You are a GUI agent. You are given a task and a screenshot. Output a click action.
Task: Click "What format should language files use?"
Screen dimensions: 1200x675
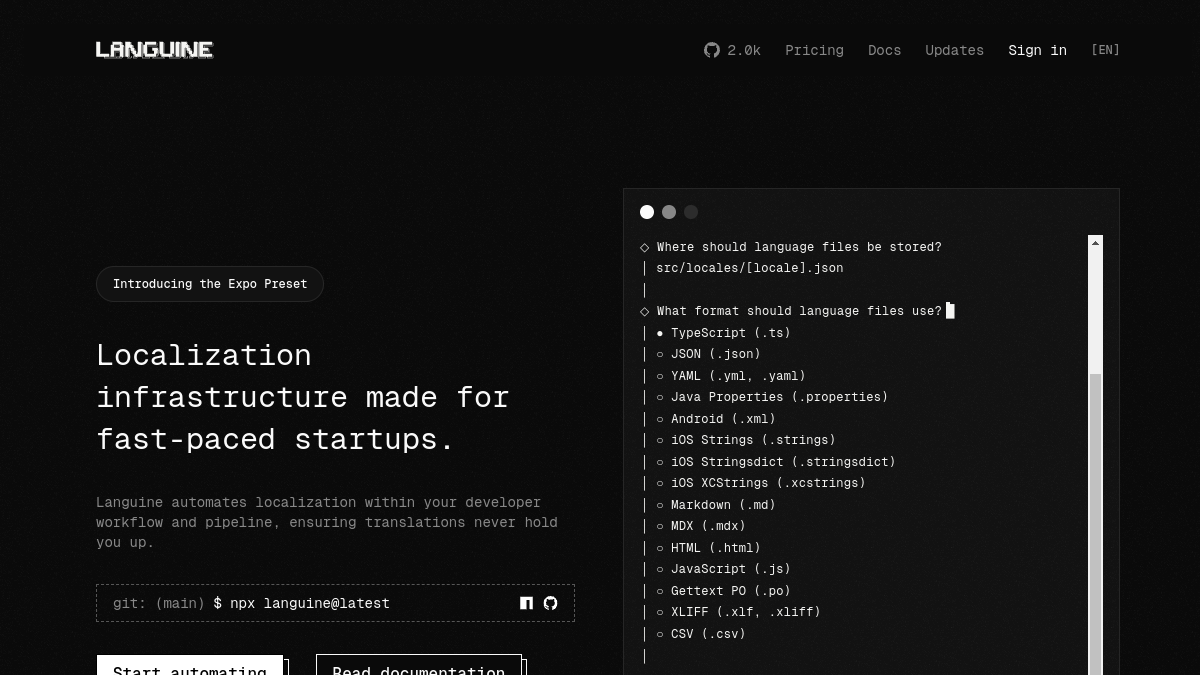(x=799, y=311)
